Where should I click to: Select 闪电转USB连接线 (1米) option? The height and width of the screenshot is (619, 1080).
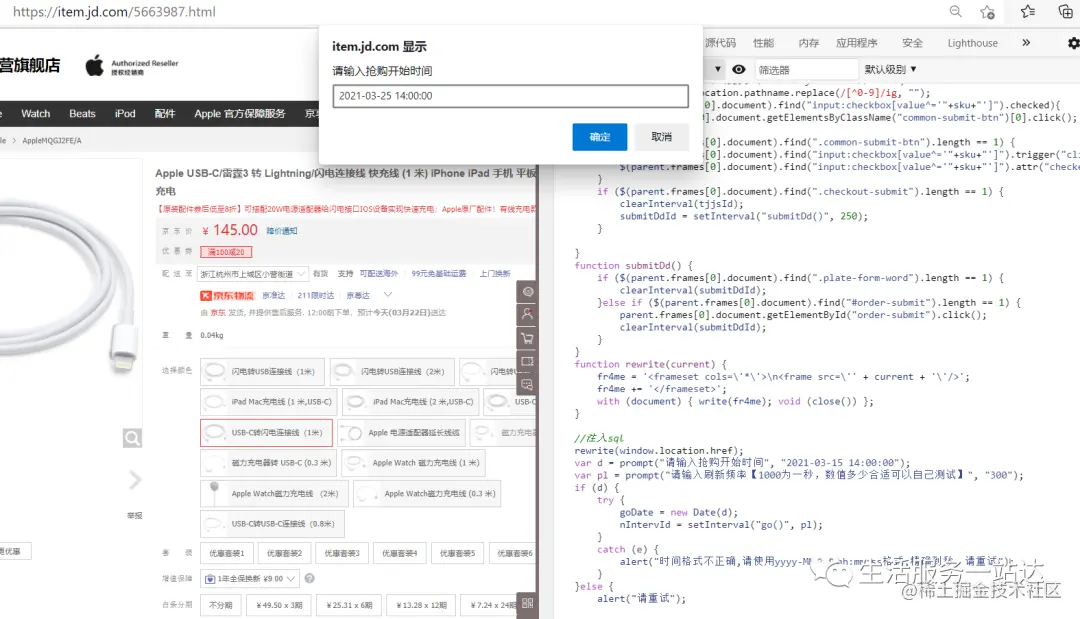pyautogui.click(x=262, y=372)
